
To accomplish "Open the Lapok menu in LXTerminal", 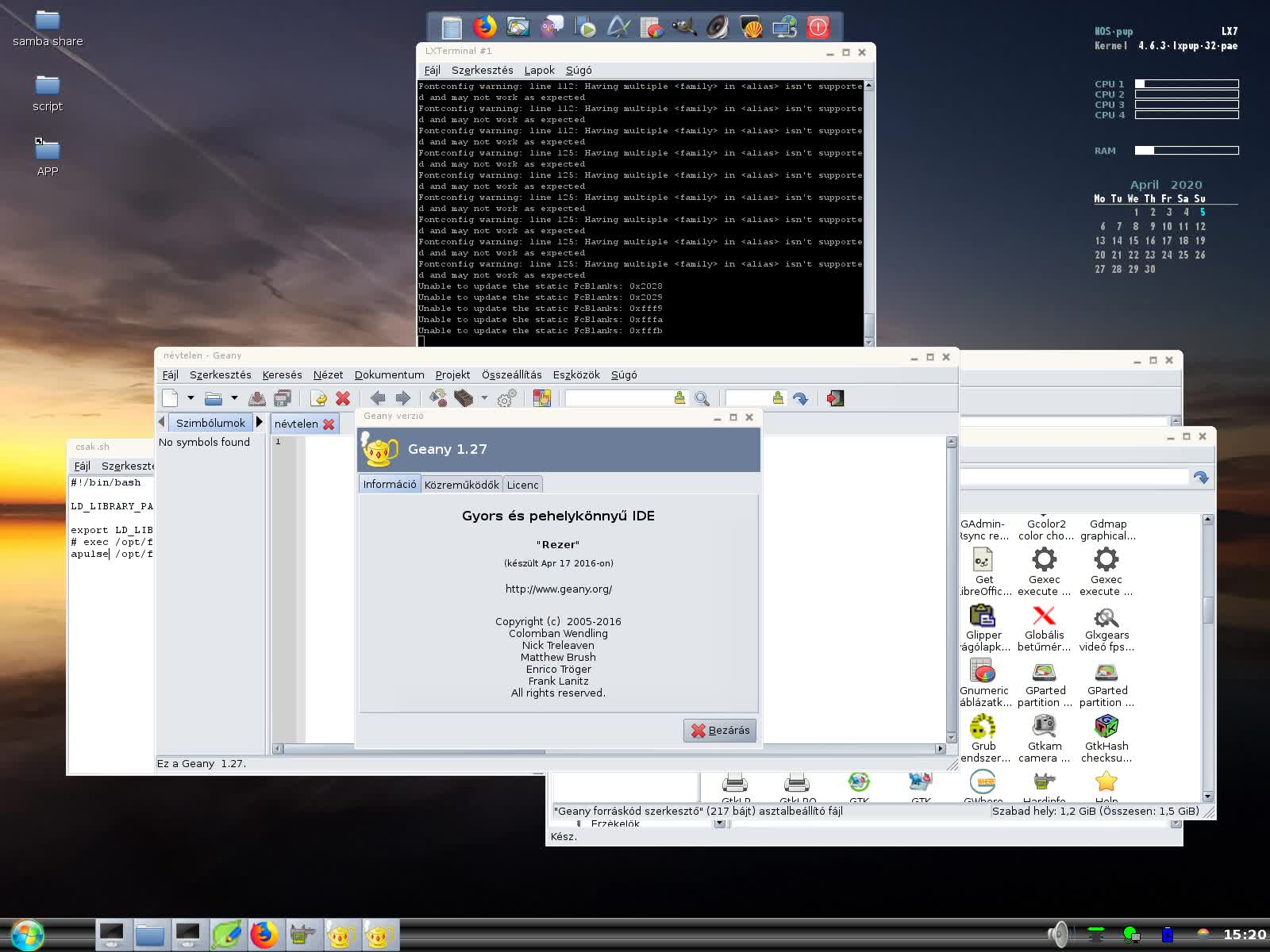I will pyautogui.click(x=539, y=71).
